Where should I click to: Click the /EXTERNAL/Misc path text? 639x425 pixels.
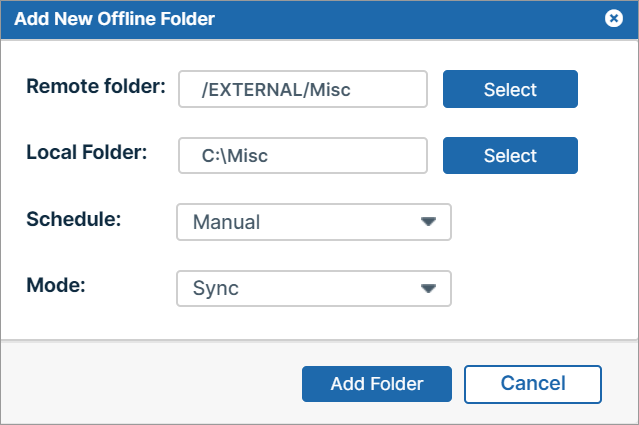click(276, 90)
